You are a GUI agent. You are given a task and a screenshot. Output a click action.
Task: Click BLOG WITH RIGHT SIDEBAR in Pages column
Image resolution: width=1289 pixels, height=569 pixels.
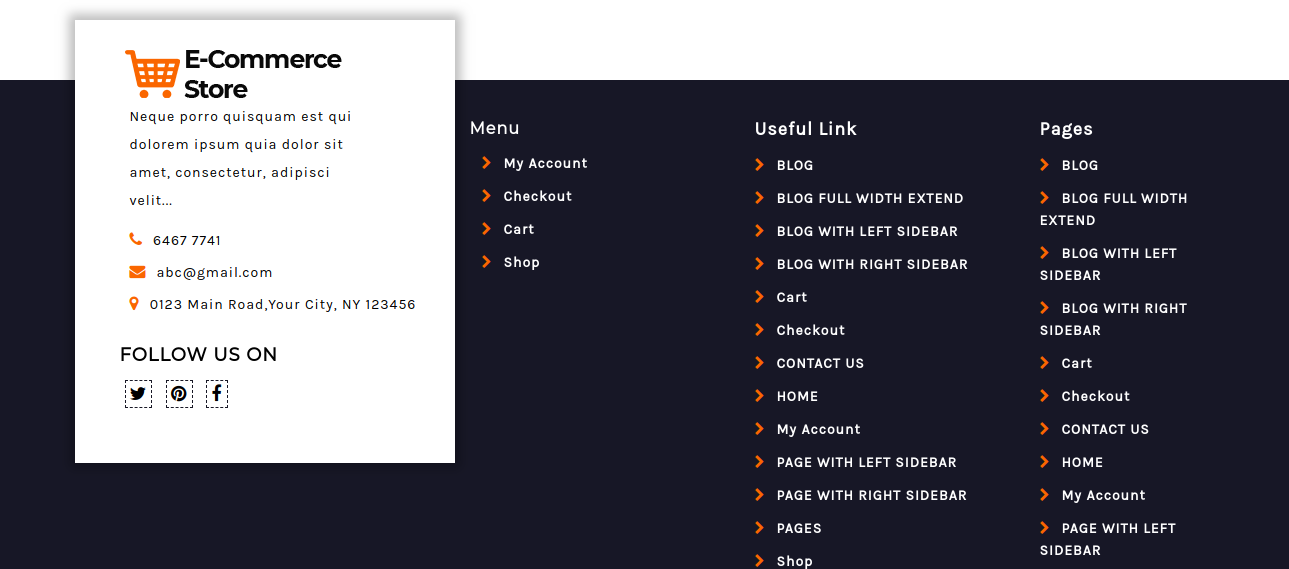1123,309
